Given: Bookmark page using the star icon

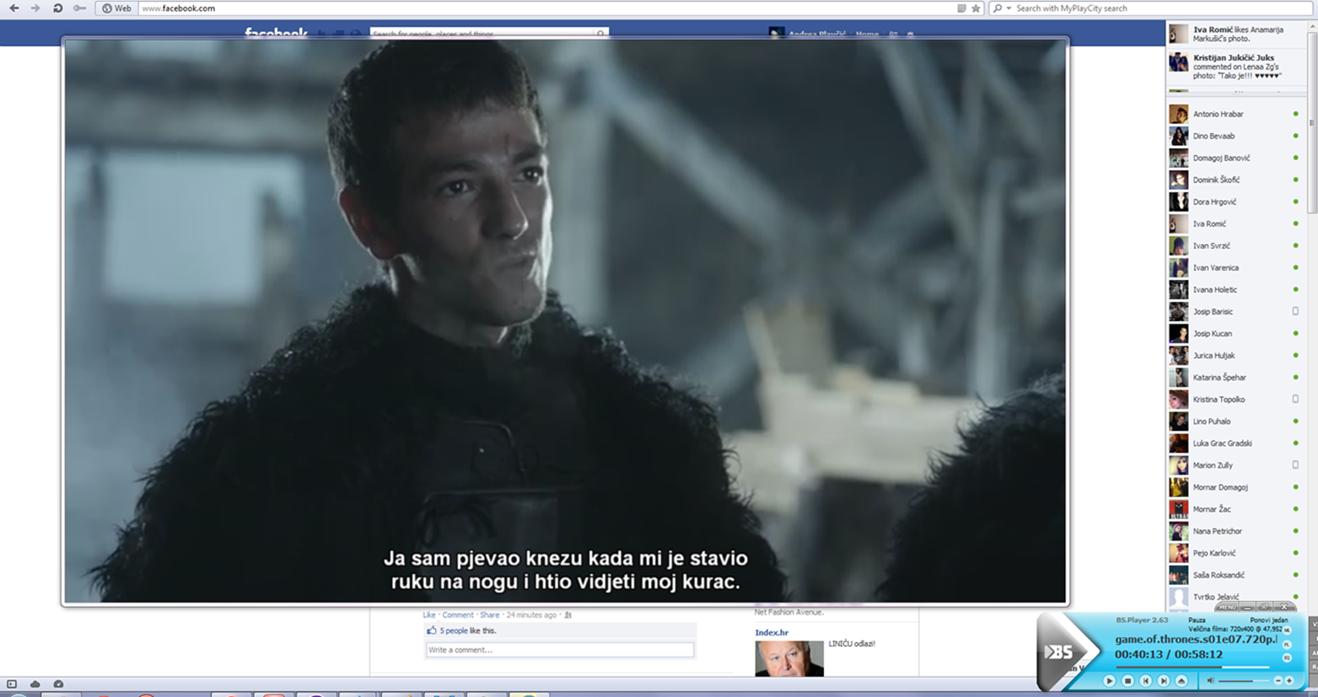Looking at the screenshot, I should [975, 8].
